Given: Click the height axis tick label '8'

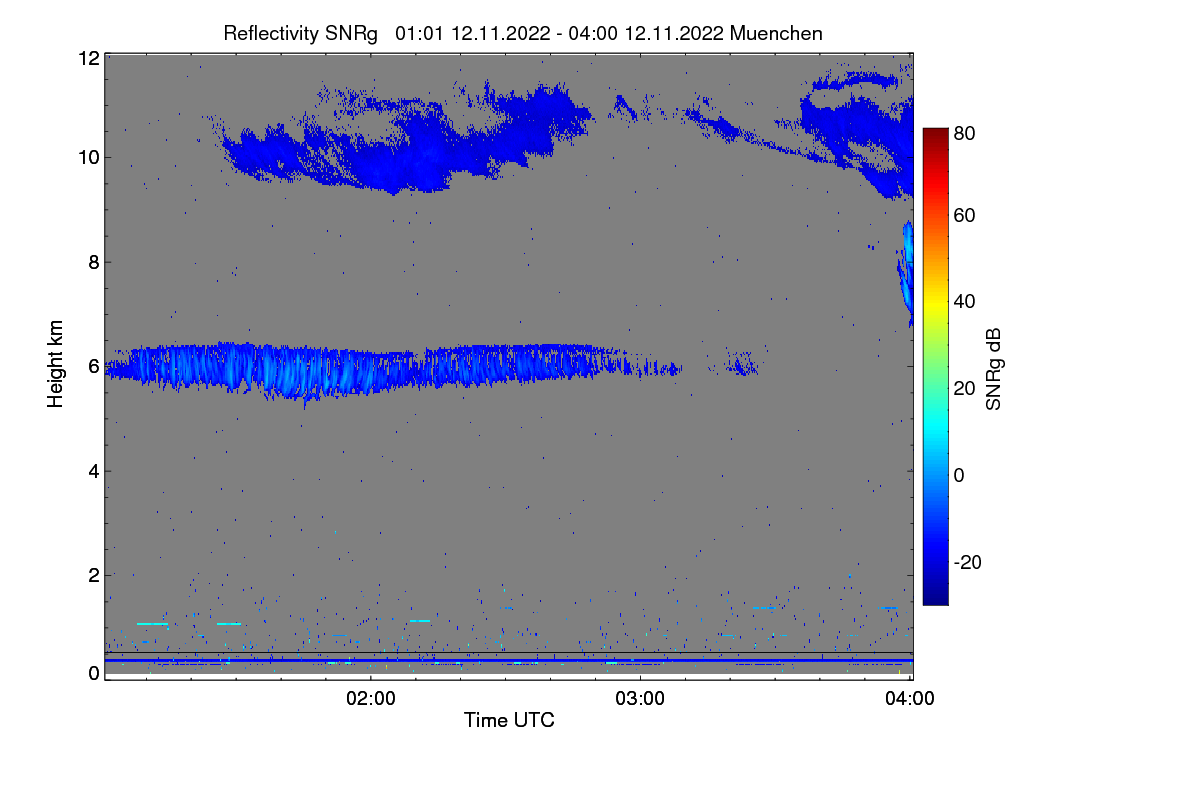Looking at the screenshot, I should tap(93, 262).
